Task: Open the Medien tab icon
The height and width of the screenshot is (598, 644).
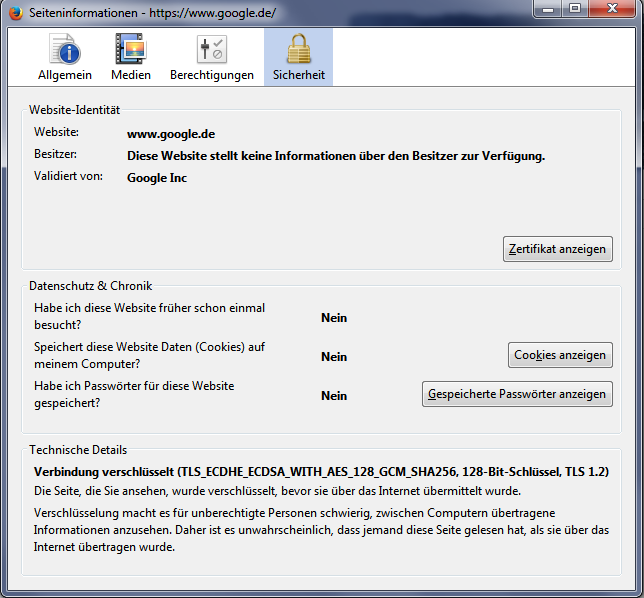Action: tap(131, 49)
